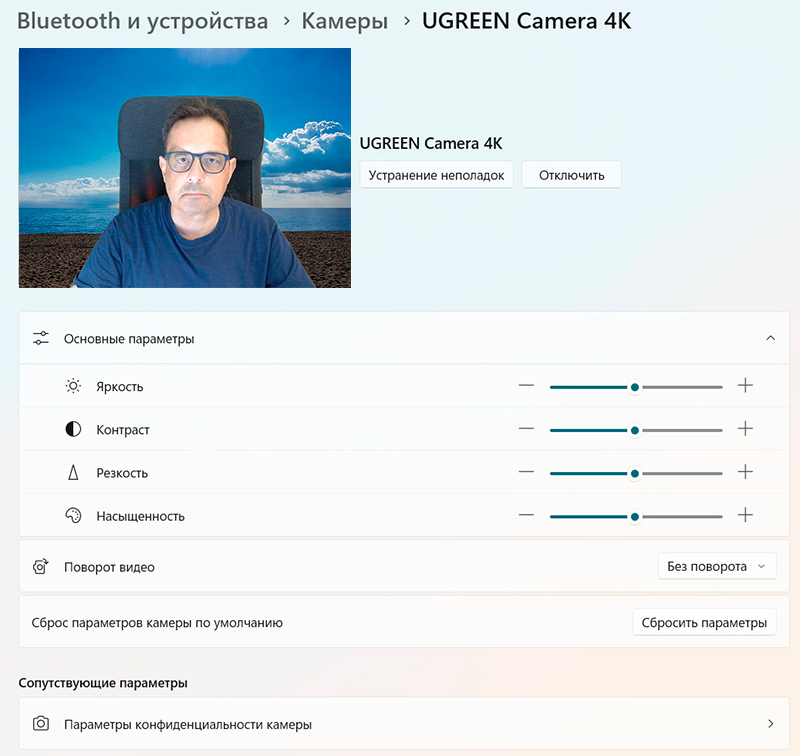Click the video rotation camera icon
The width and height of the screenshot is (800, 756).
(x=41, y=567)
